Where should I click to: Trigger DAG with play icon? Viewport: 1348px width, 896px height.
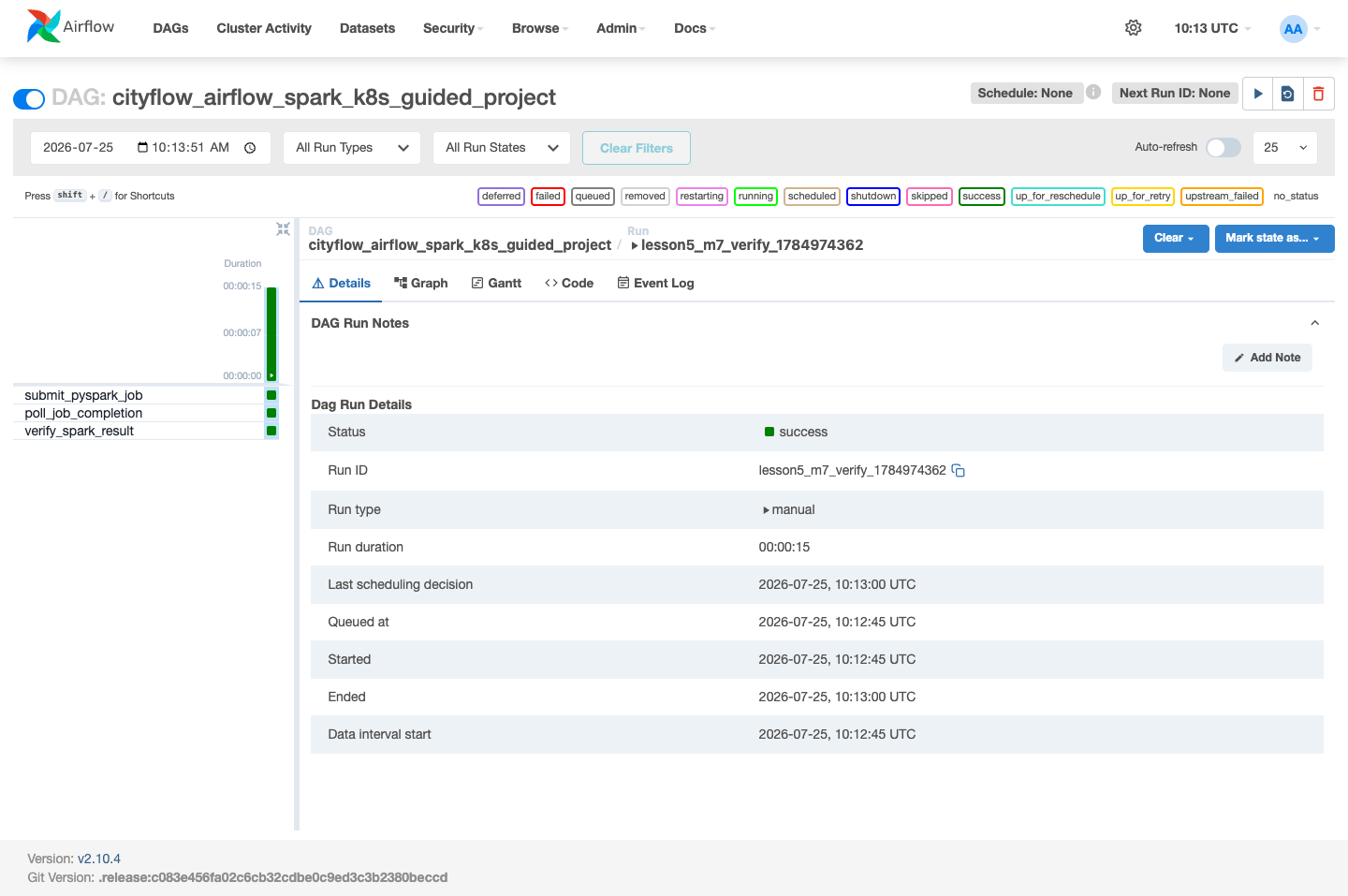click(x=1258, y=94)
